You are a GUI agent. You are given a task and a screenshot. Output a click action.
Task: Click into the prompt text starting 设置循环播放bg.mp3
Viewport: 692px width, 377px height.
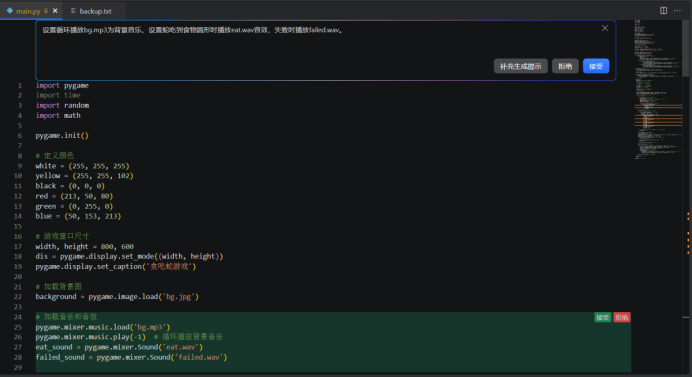192,30
